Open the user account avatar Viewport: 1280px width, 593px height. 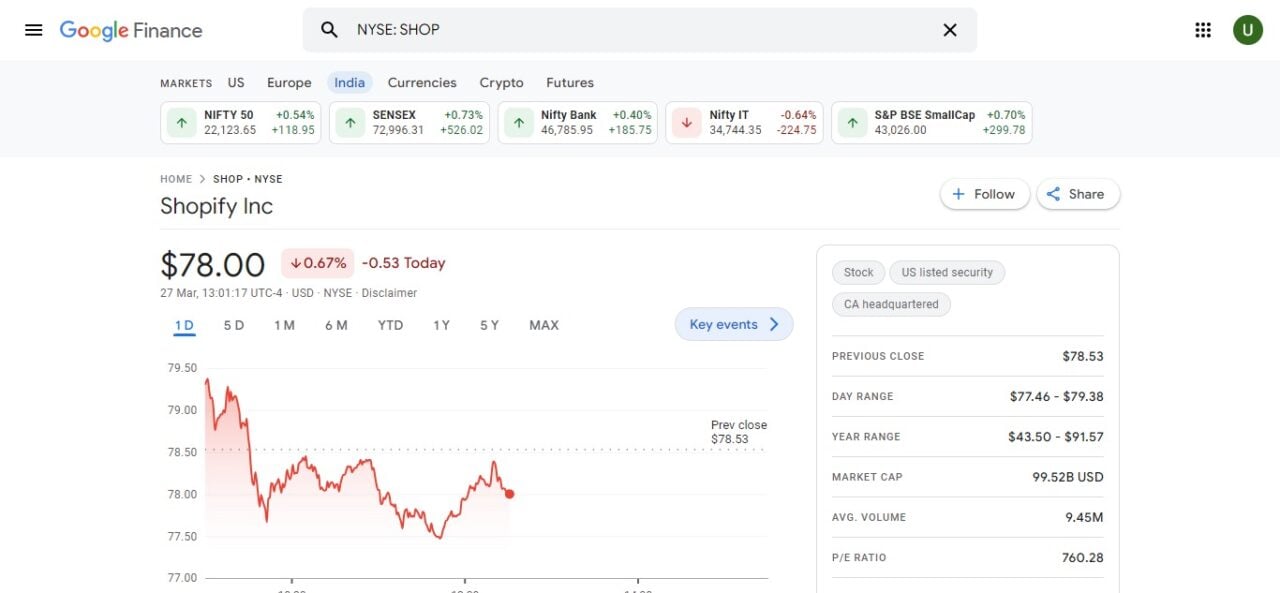click(1247, 30)
